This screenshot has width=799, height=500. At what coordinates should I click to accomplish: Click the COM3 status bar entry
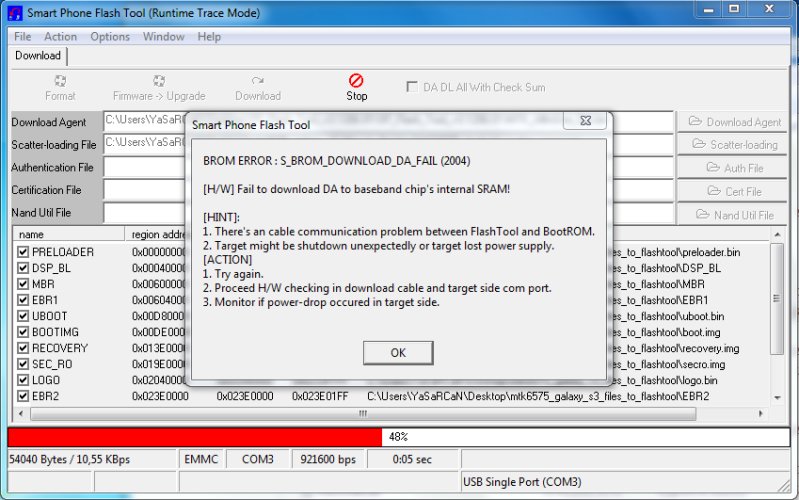[x=257, y=459]
